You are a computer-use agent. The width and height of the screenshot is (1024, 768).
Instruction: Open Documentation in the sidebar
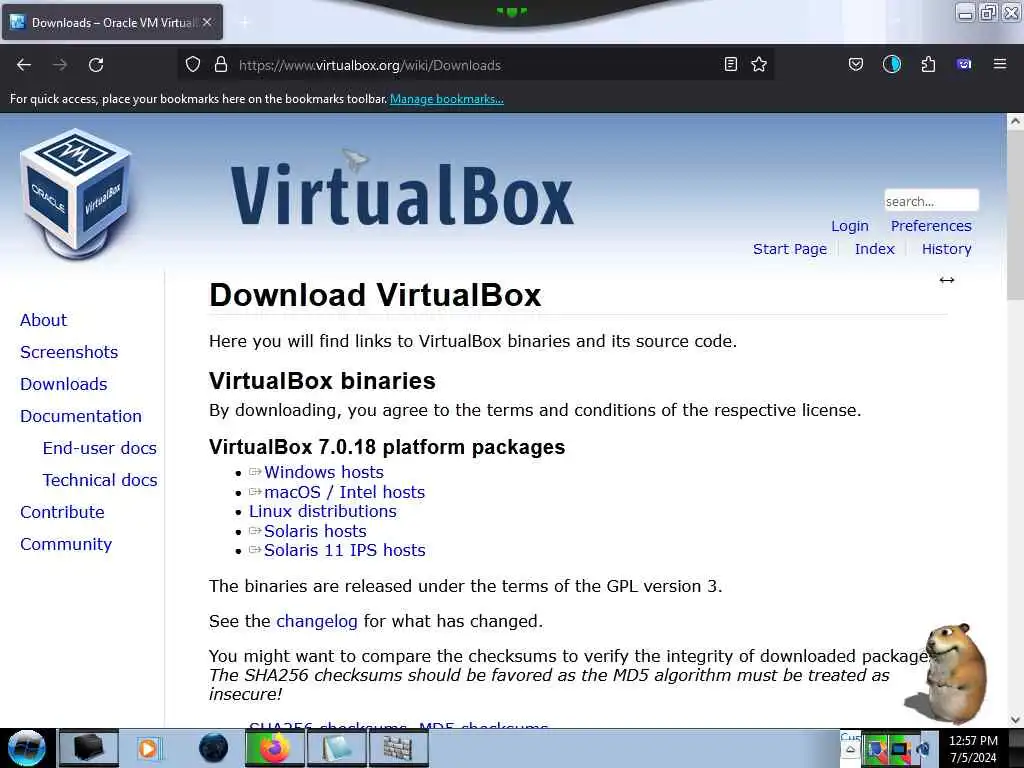click(x=81, y=416)
